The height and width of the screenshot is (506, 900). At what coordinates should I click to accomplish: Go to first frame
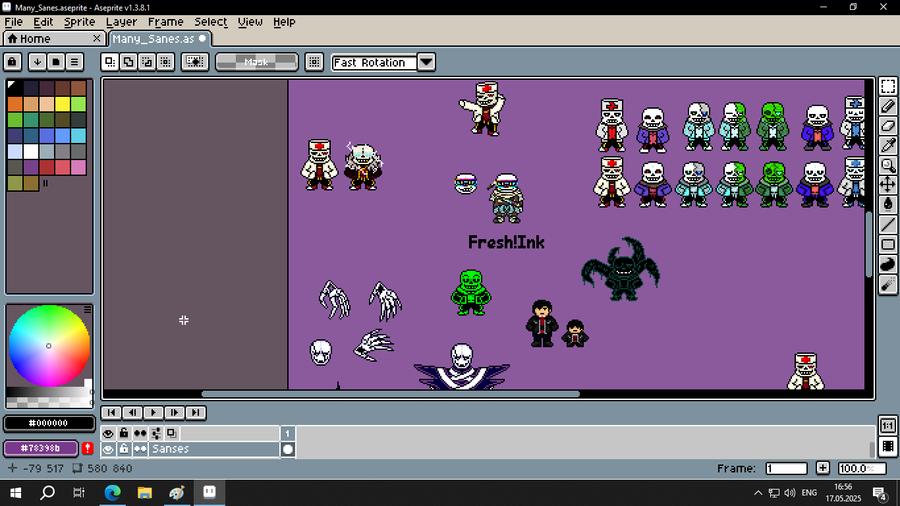point(111,412)
